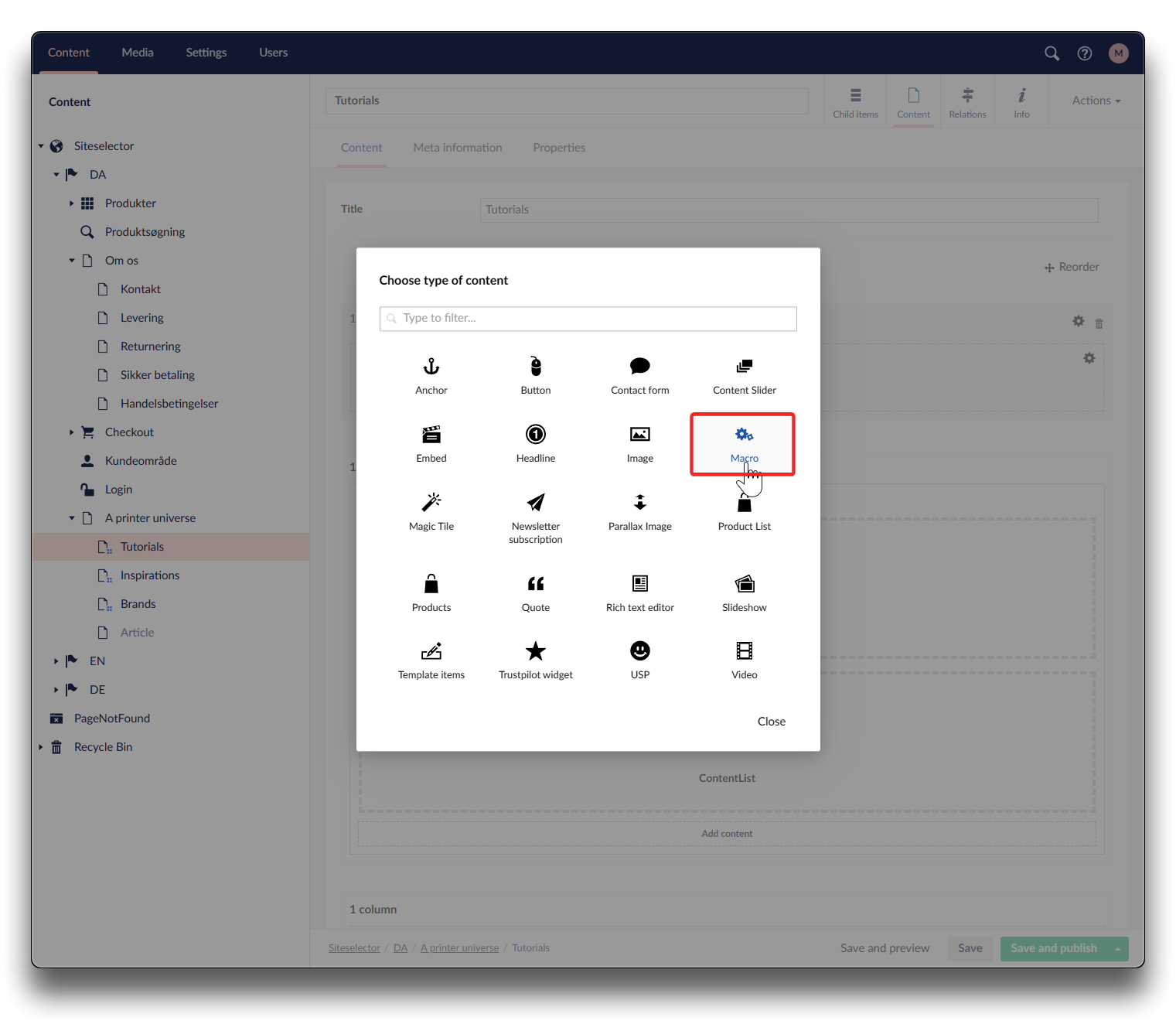Viewport: 1176px width, 1024px height.
Task: Choose the Embed clapperboard icon
Action: click(431, 435)
